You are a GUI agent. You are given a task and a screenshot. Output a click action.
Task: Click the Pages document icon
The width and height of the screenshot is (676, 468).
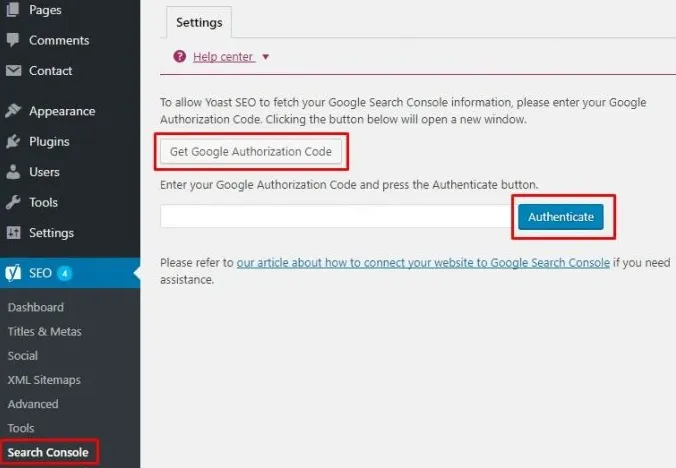[x=13, y=9]
